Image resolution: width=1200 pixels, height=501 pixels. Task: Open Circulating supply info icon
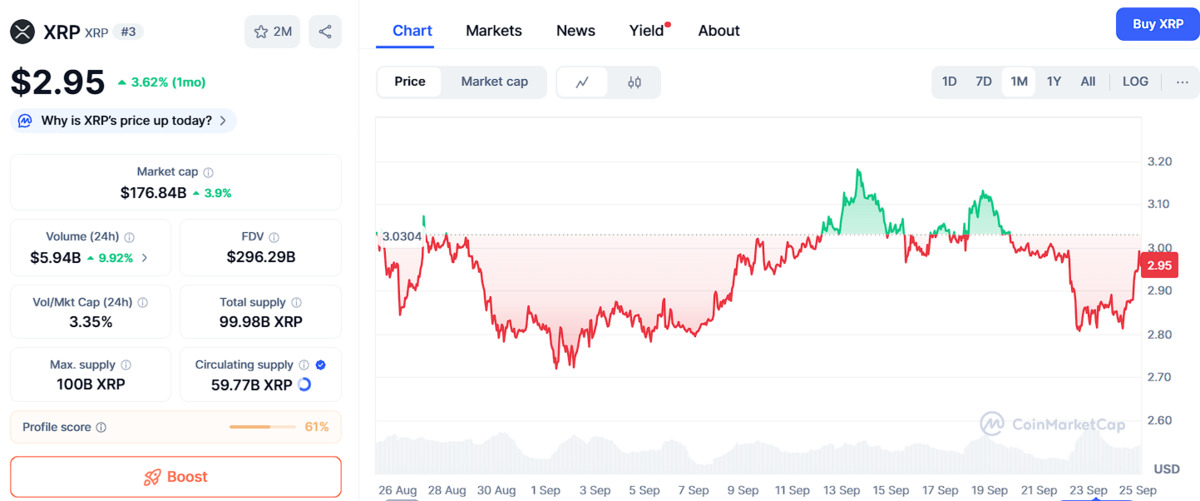click(x=304, y=366)
